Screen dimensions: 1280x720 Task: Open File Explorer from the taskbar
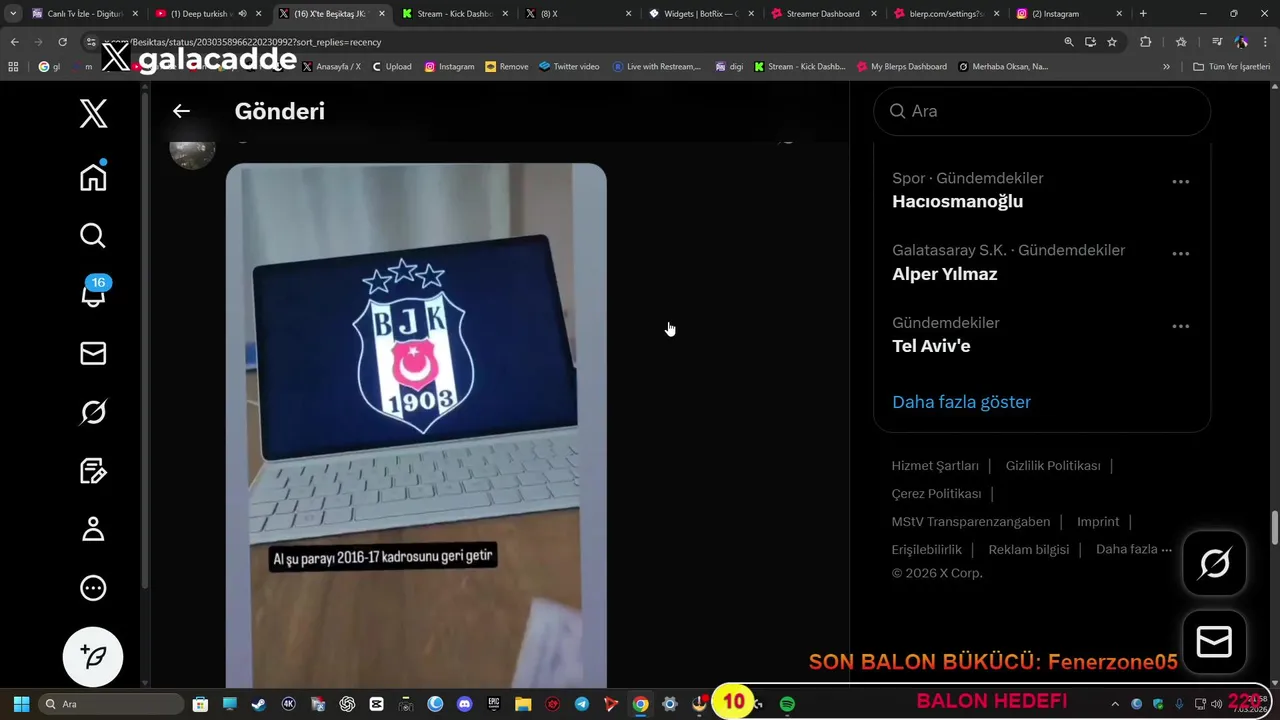coord(523,704)
